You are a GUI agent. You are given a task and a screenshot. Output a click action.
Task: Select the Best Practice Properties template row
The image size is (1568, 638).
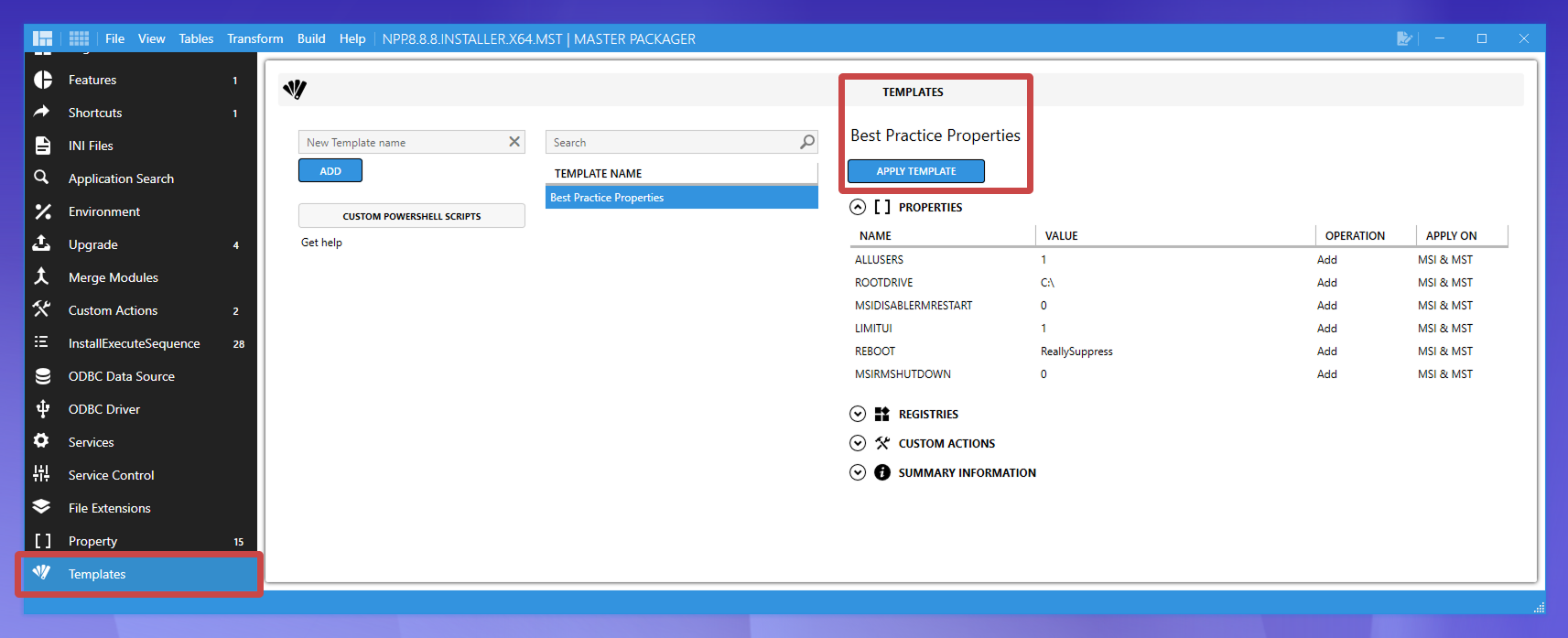click(681, 198)
